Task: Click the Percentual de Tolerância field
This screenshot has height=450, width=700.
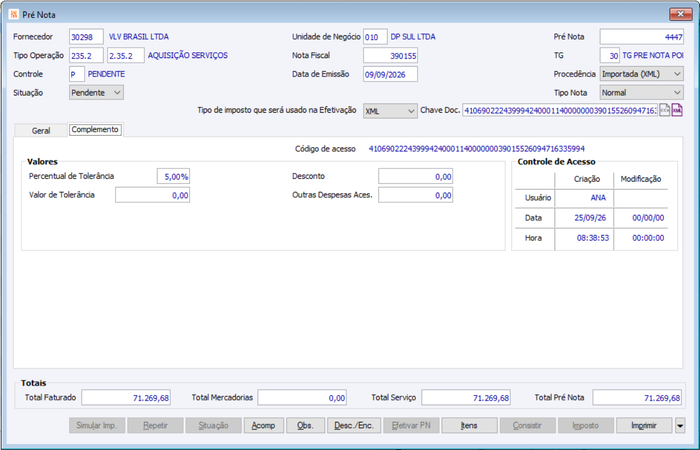Action: pyautogui.click(x=173, y=176)
